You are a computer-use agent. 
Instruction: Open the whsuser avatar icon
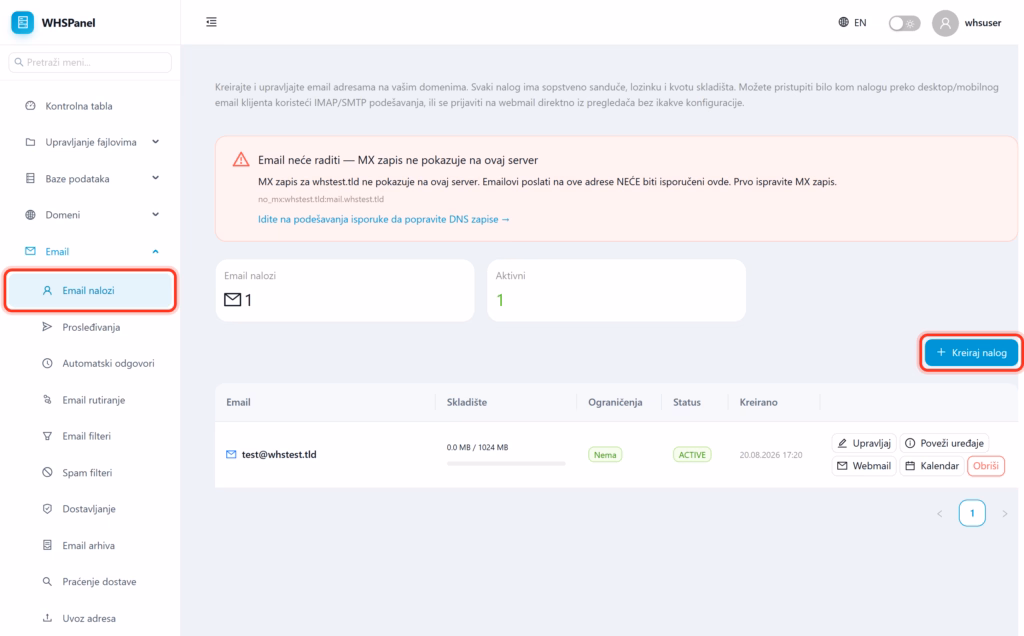coord(945,23)
